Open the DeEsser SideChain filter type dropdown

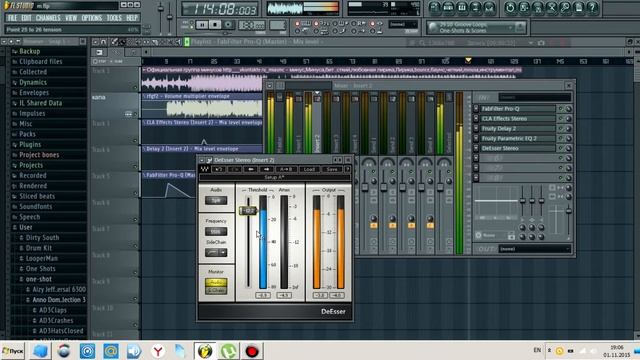point(216,253)
